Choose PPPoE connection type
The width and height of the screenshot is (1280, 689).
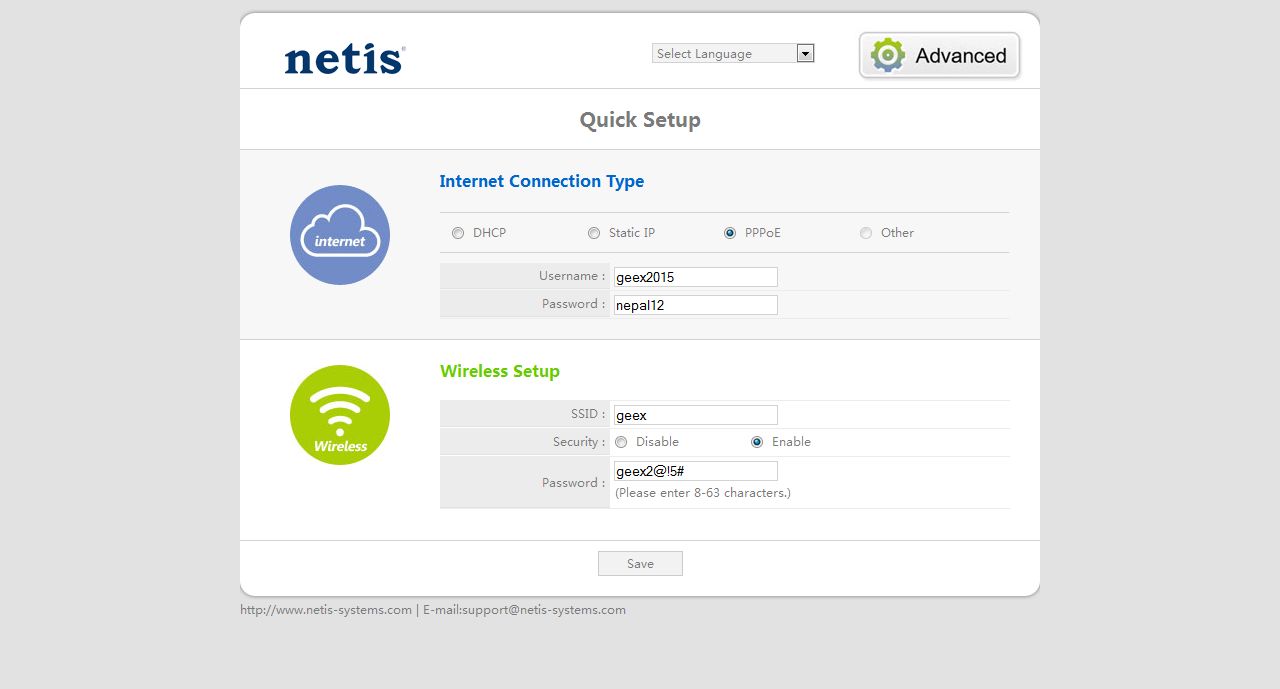[x=730, y=233]
